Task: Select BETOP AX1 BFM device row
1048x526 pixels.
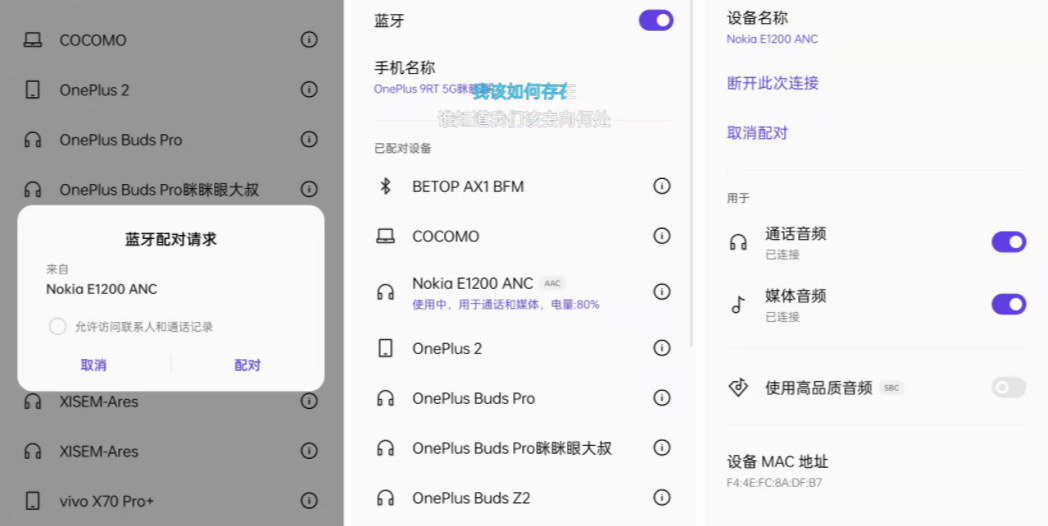Action: [523, 186]
